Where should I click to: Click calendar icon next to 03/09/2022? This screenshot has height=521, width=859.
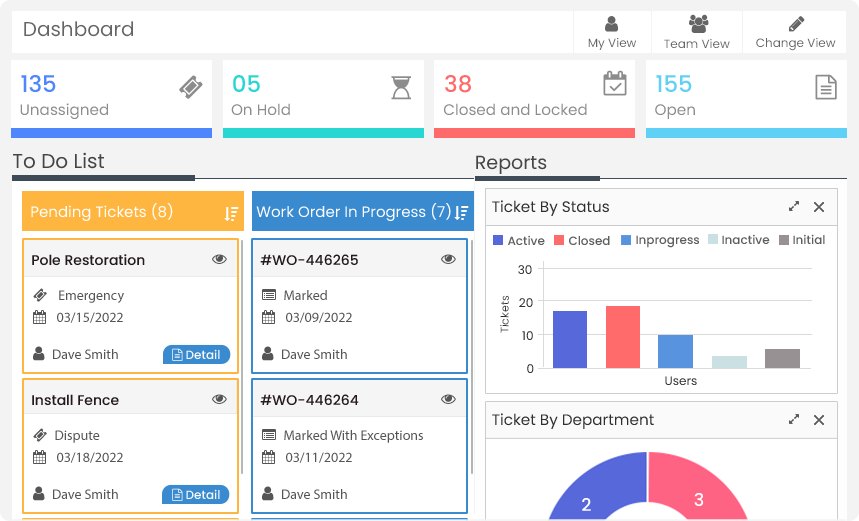coord(268,317)
